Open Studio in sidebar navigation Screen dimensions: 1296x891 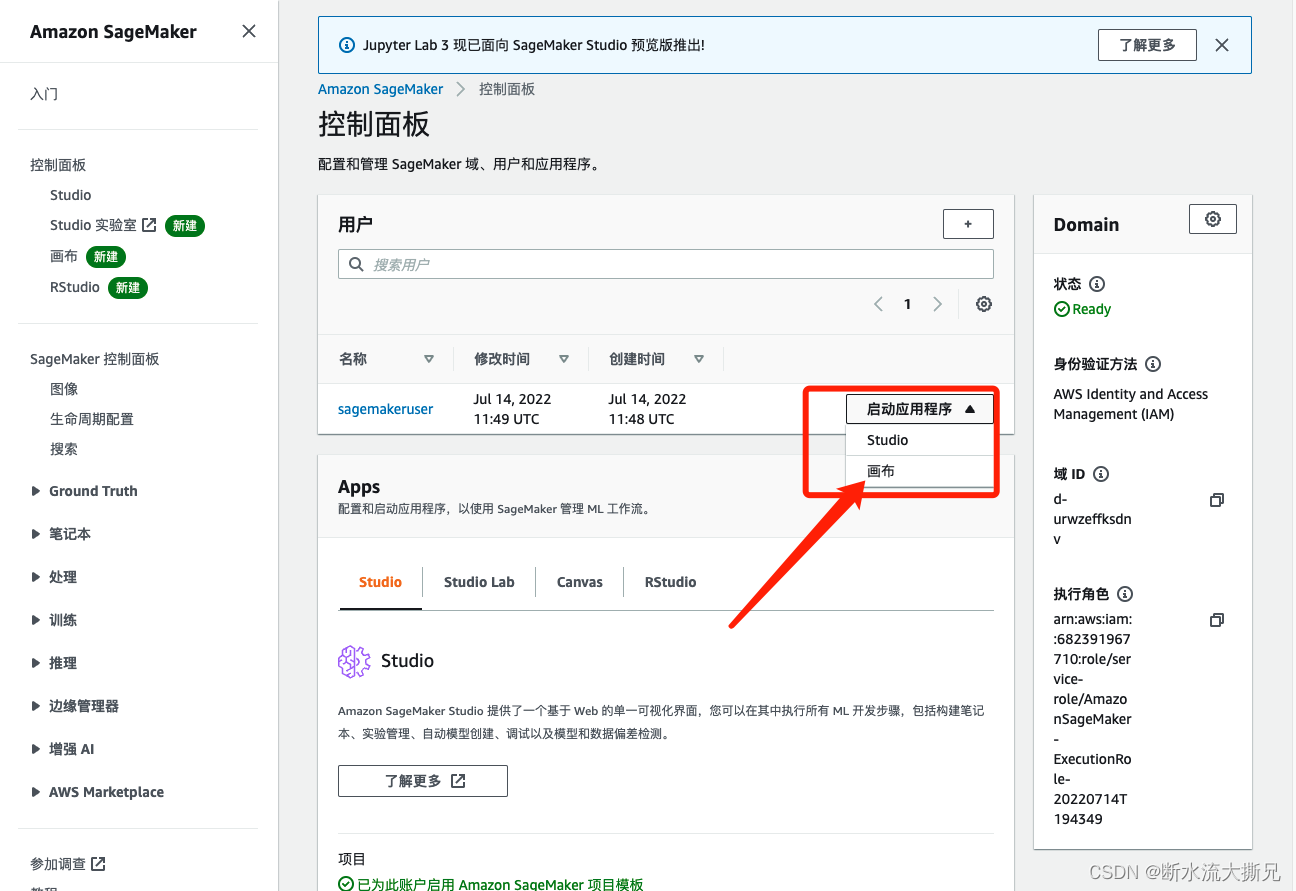coord(71,195)
